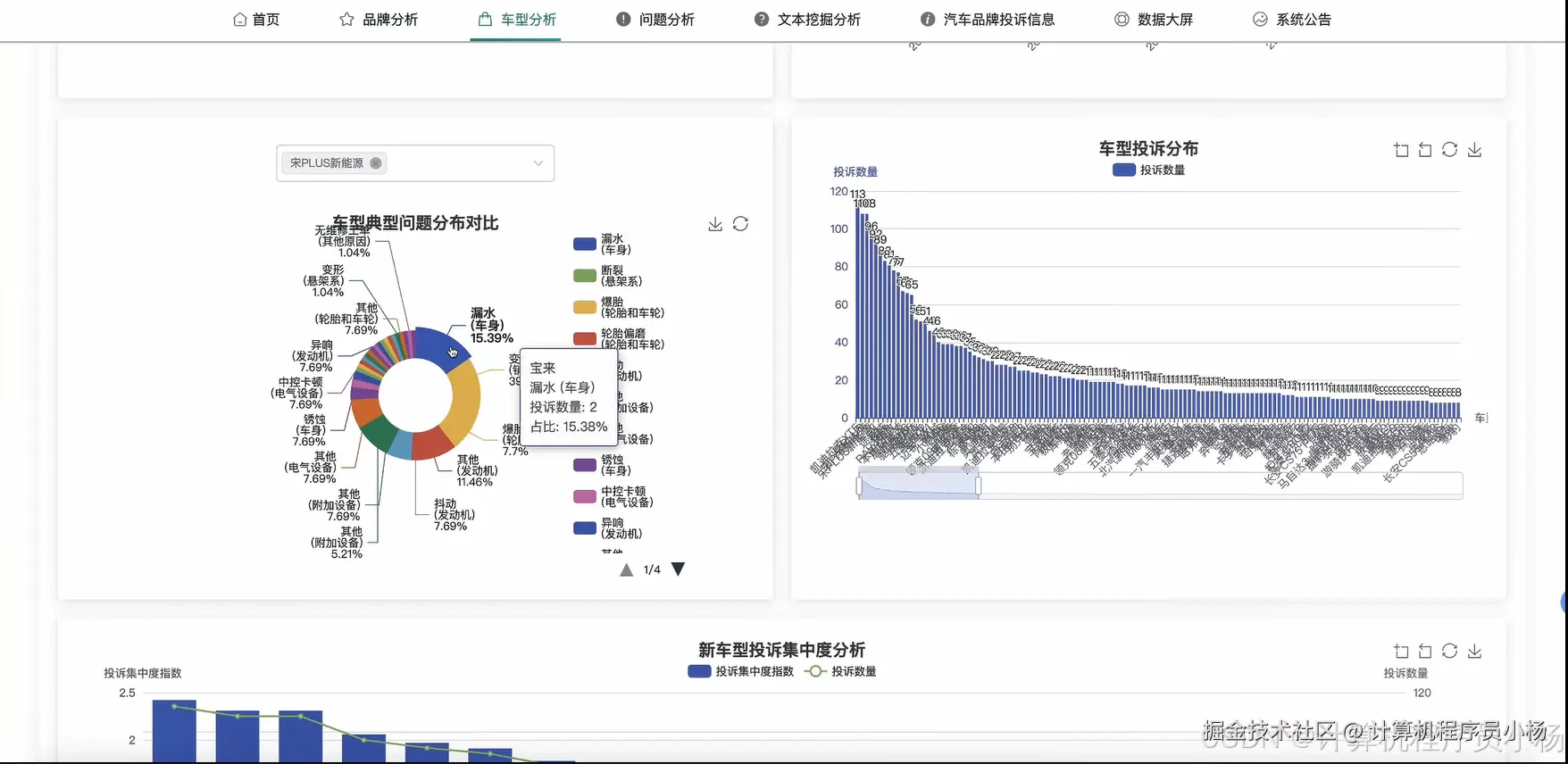Click the tallest bar labeled 113 in the 车型投诉分布 chart

click(x=858, y=313)
